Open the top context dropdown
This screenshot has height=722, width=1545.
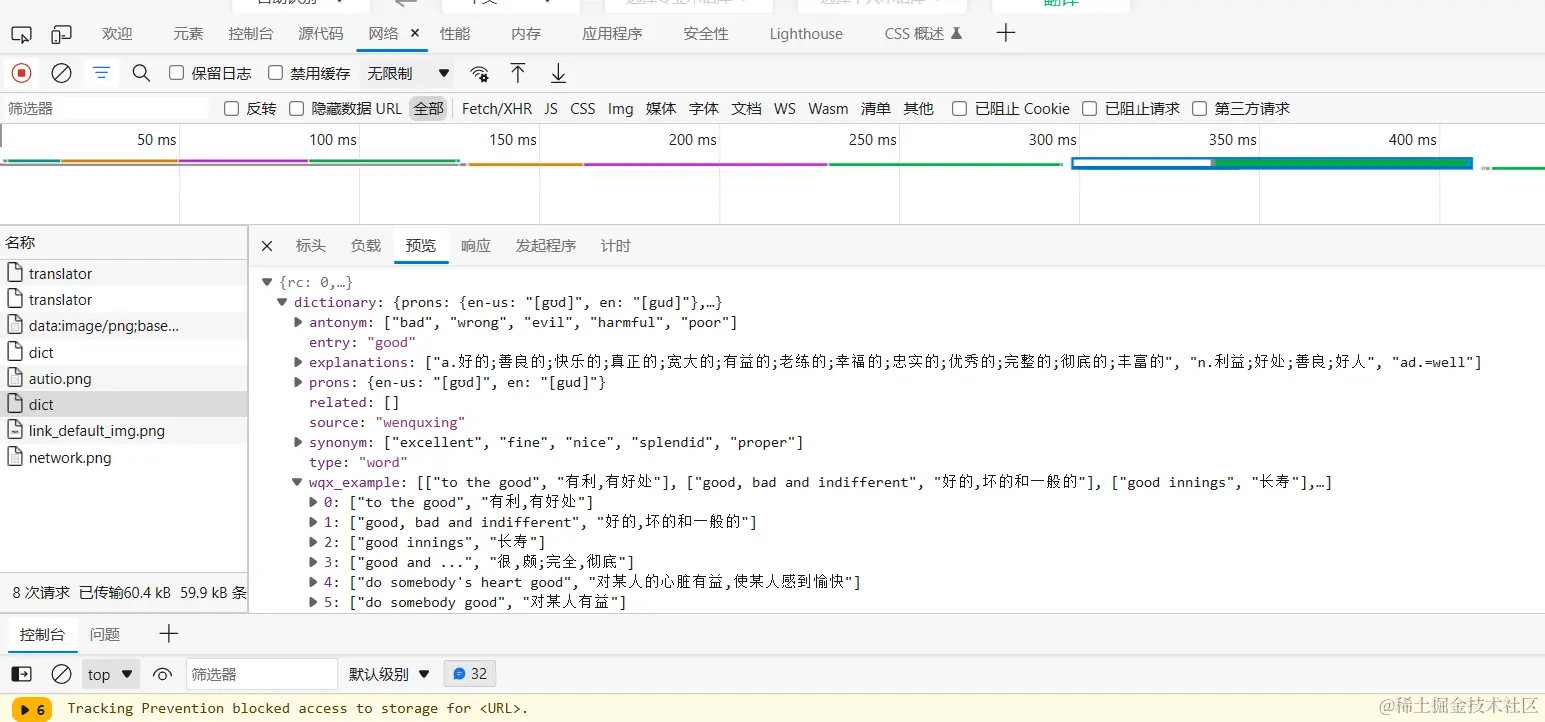(x=111, y=674)
